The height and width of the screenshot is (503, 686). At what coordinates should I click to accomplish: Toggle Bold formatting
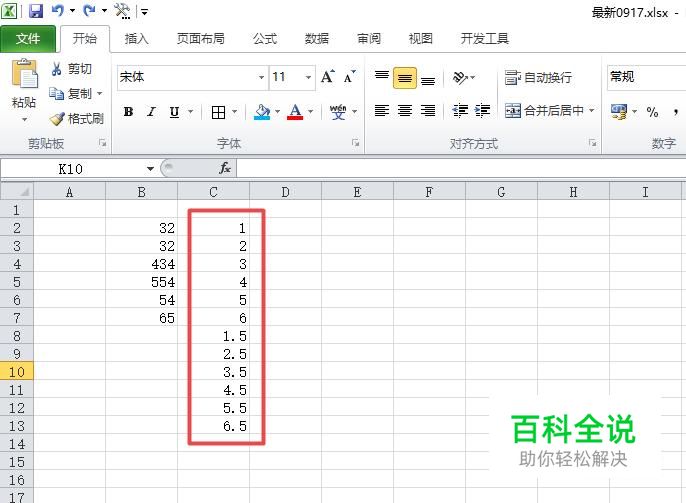(x=128, y=112)
